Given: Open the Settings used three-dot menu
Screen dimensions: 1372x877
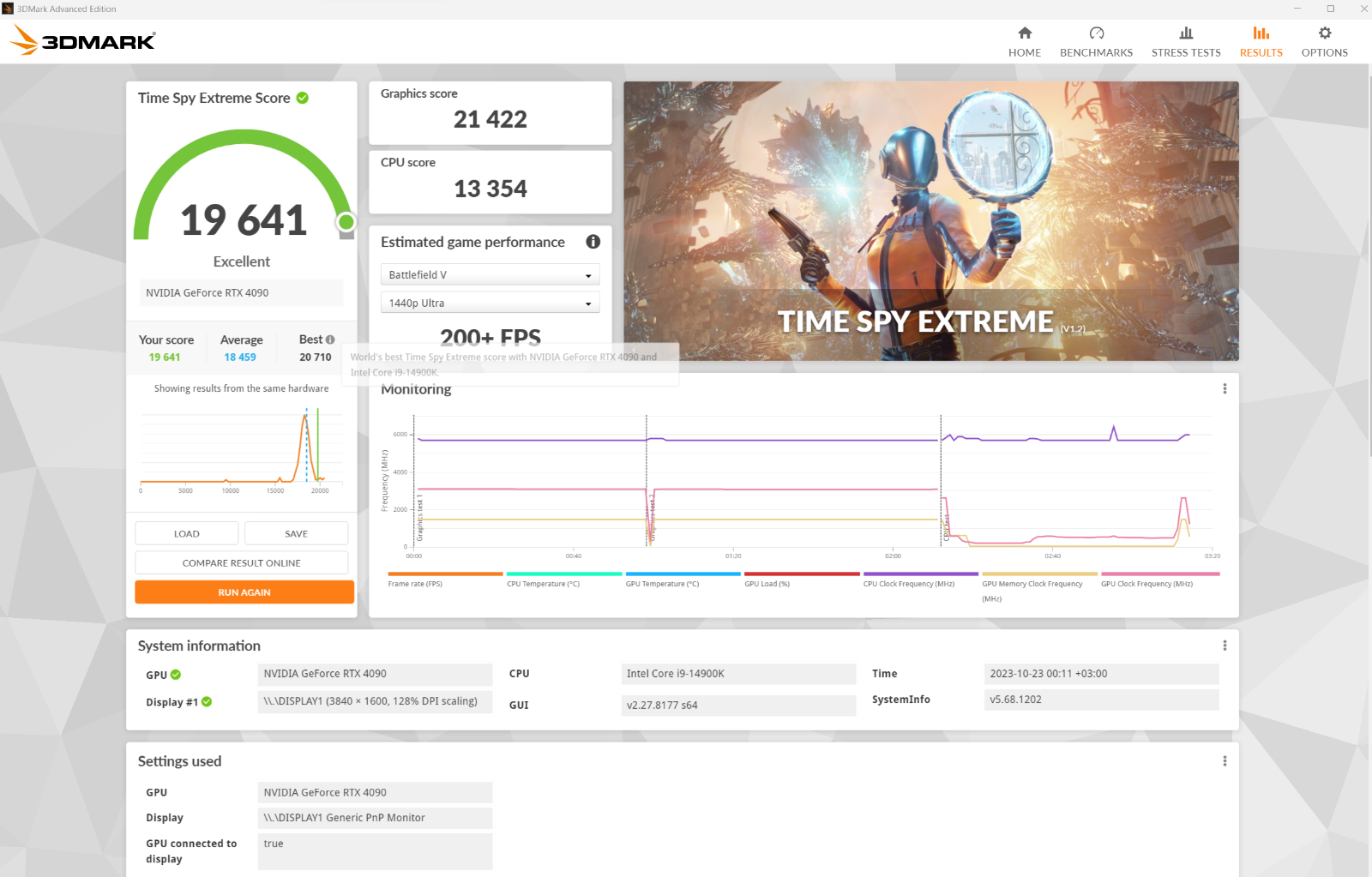Looking at the screenshot, I should click(1225, 761).
